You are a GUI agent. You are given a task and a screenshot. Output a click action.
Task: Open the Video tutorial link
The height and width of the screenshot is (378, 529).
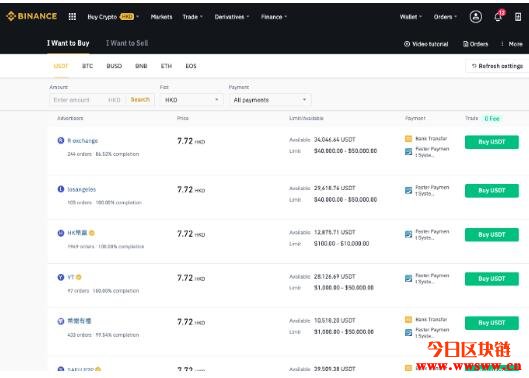pos(426,44)
